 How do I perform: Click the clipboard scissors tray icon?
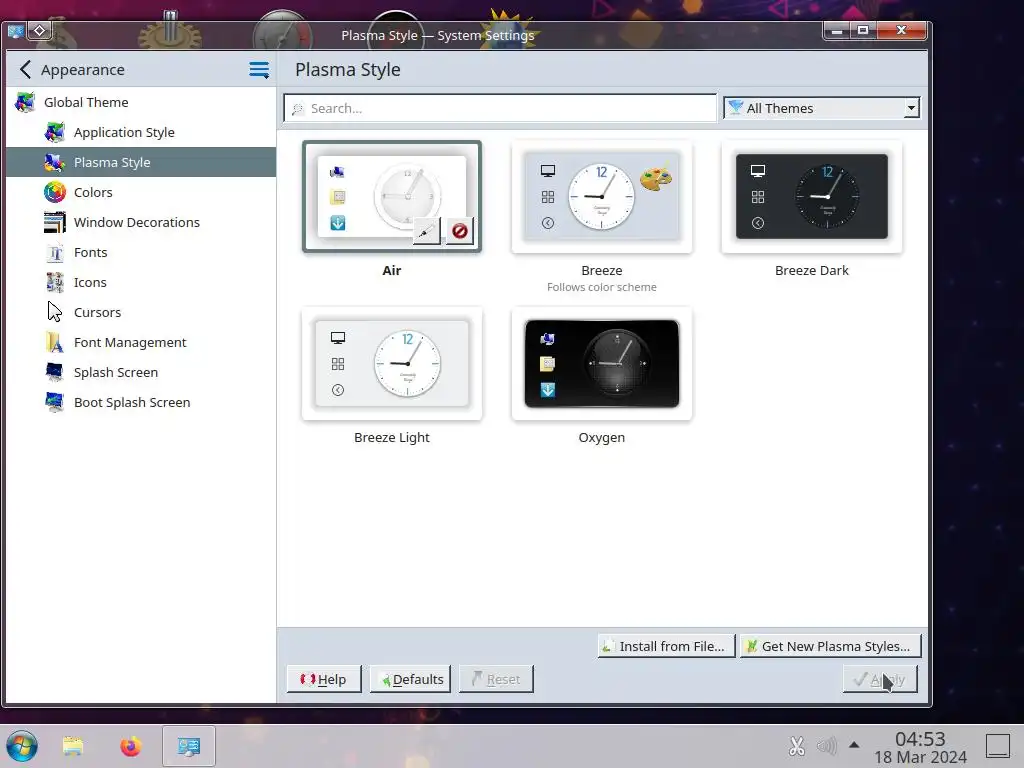[797, 746]
